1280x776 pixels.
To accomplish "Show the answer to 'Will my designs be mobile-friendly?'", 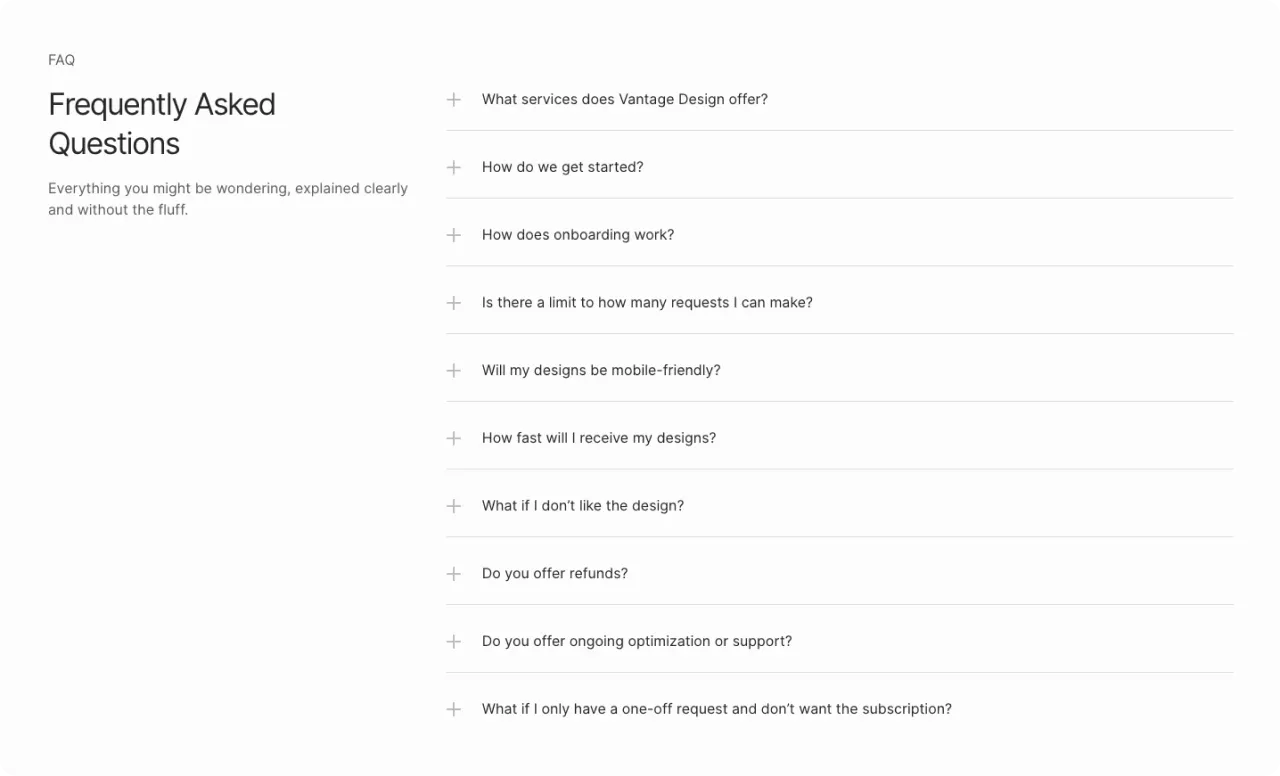I will click(x=840, y=371).
